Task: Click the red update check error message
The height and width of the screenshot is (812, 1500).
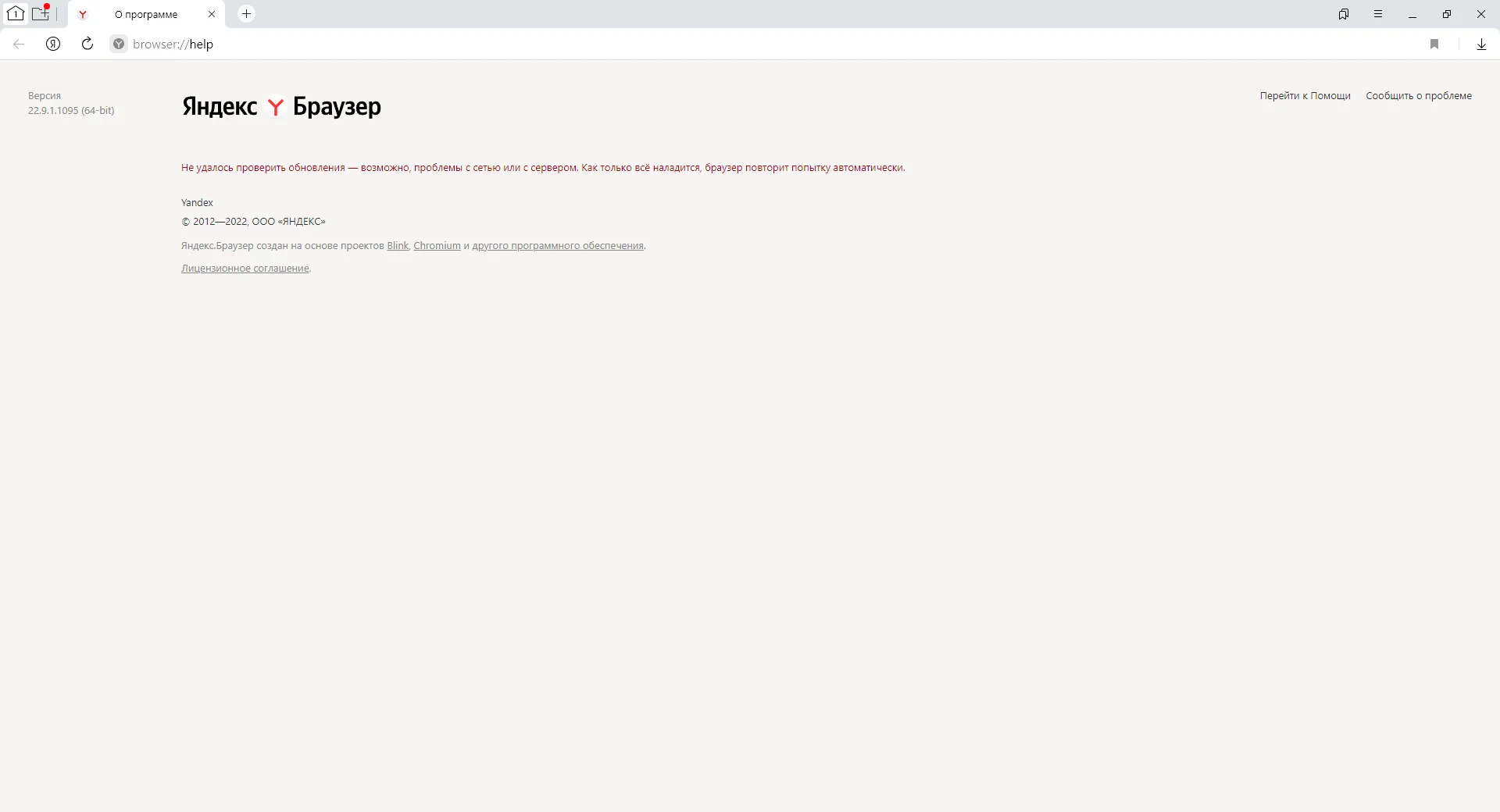Action: click(543, 167)
